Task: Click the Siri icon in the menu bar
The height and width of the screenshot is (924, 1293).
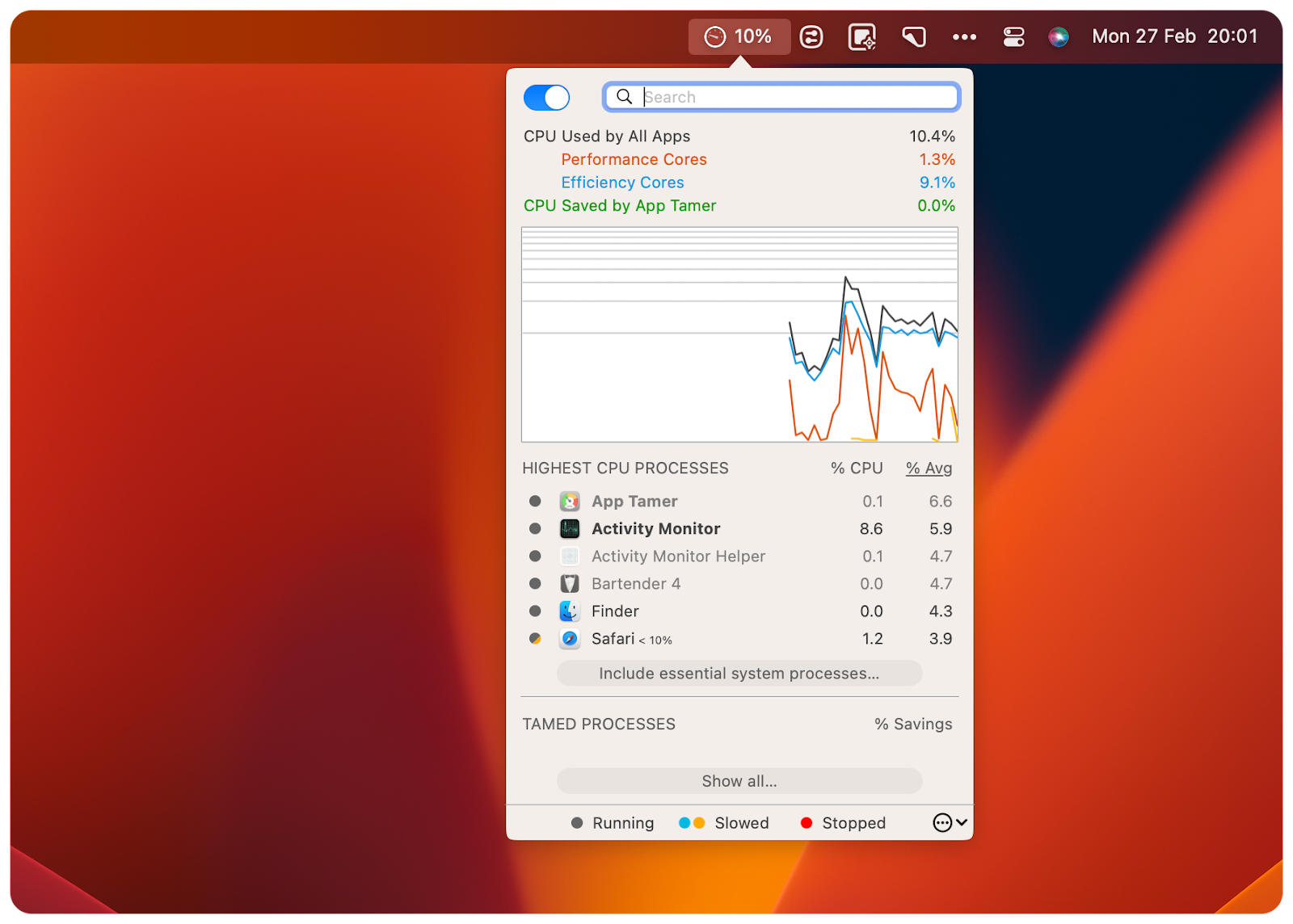Action: point(1059,36)
